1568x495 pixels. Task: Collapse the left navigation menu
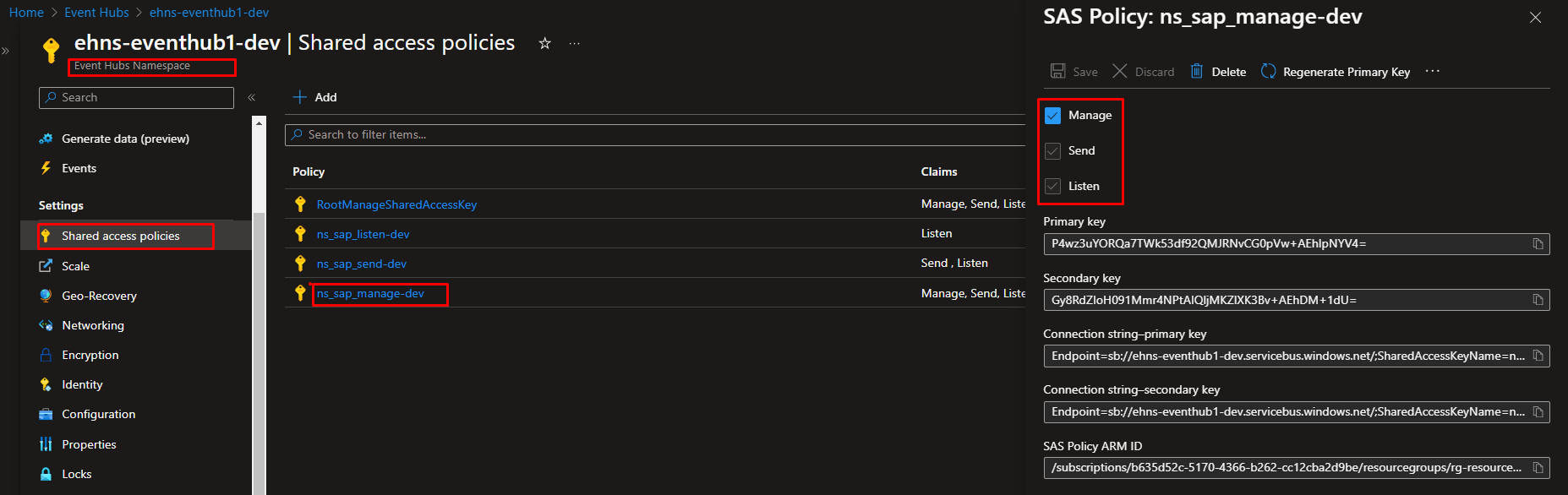[251, 98]
